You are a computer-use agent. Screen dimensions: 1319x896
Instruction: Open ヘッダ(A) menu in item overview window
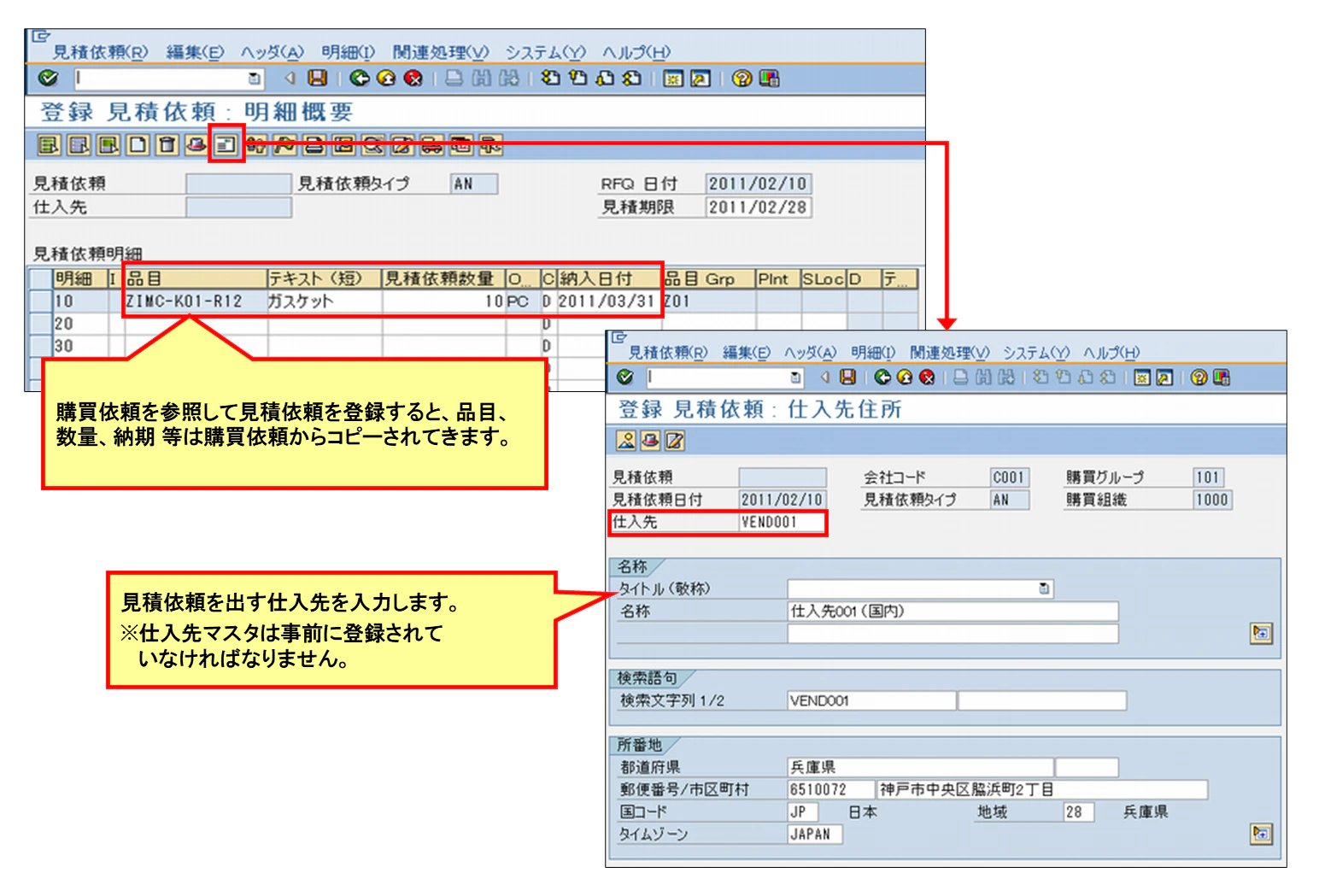point(272,52)
